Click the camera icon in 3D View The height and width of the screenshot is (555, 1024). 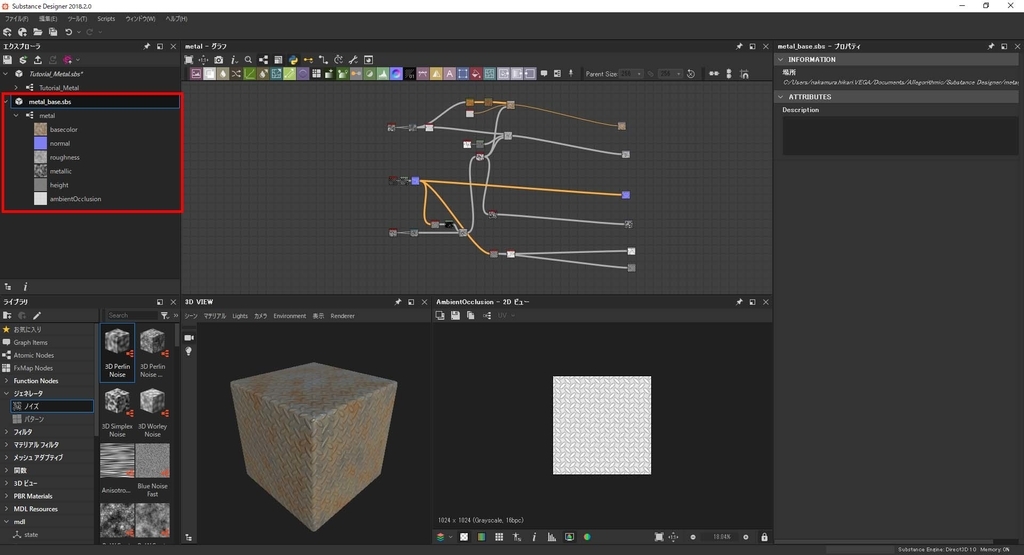point(189,338)
